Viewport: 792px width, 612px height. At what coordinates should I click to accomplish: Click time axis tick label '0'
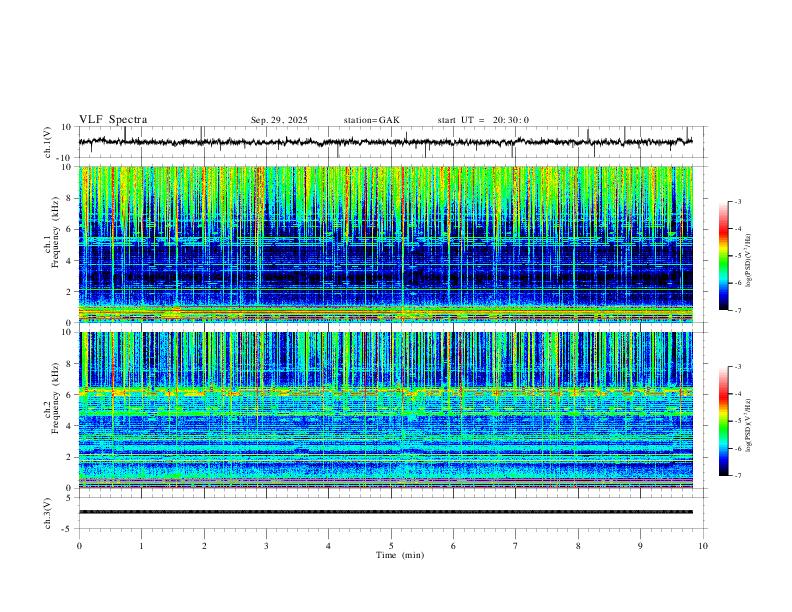[79, 546]
